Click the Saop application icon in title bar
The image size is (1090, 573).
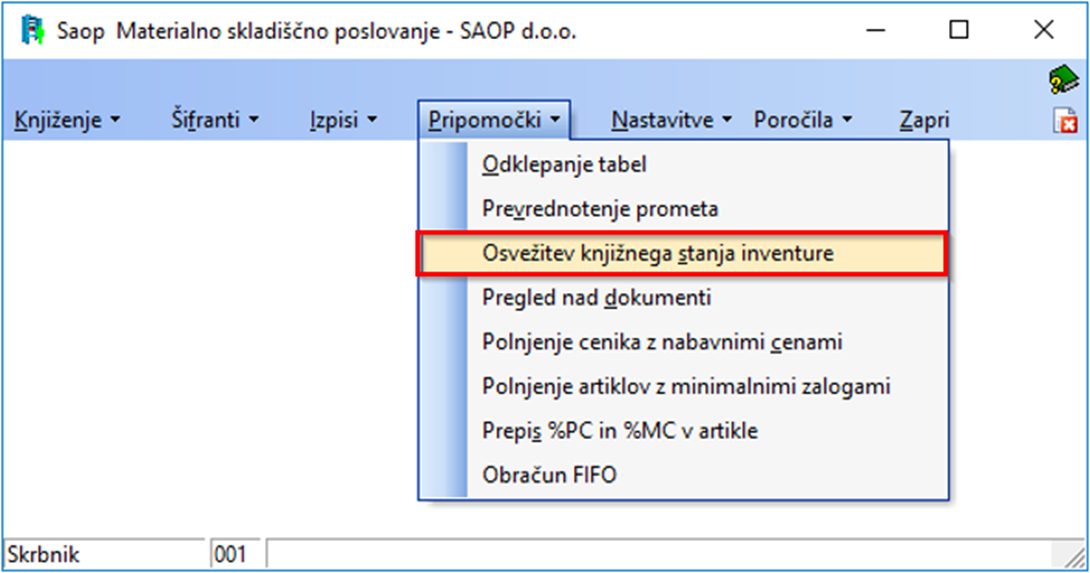(32, 31)
